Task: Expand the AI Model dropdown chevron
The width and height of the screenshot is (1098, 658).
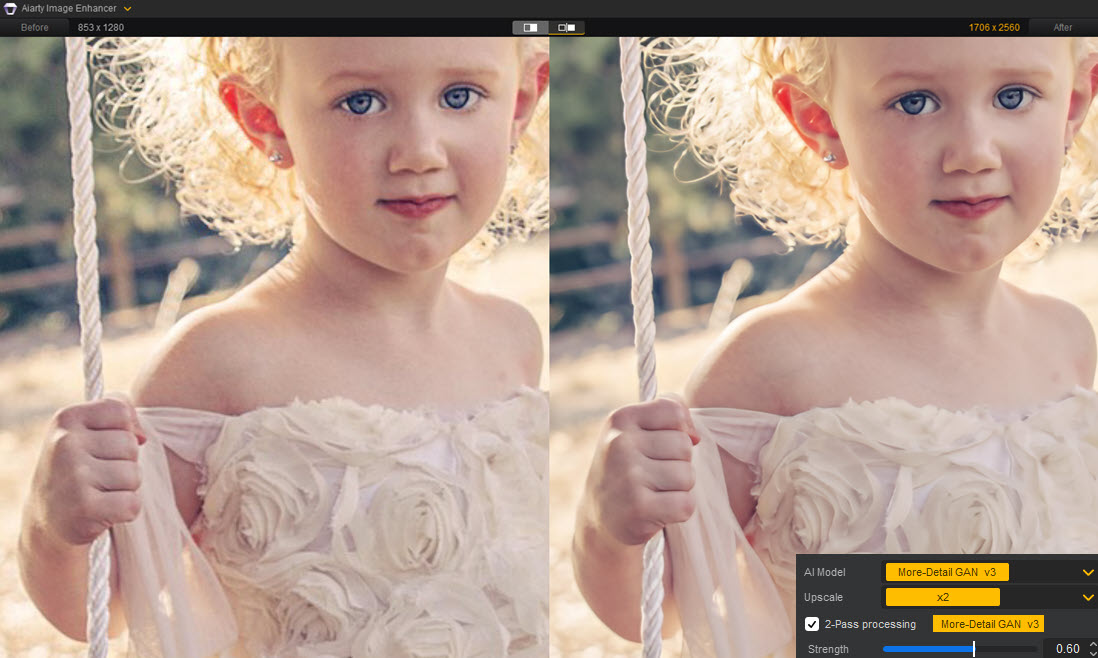Action: [x=1088, y=572]
